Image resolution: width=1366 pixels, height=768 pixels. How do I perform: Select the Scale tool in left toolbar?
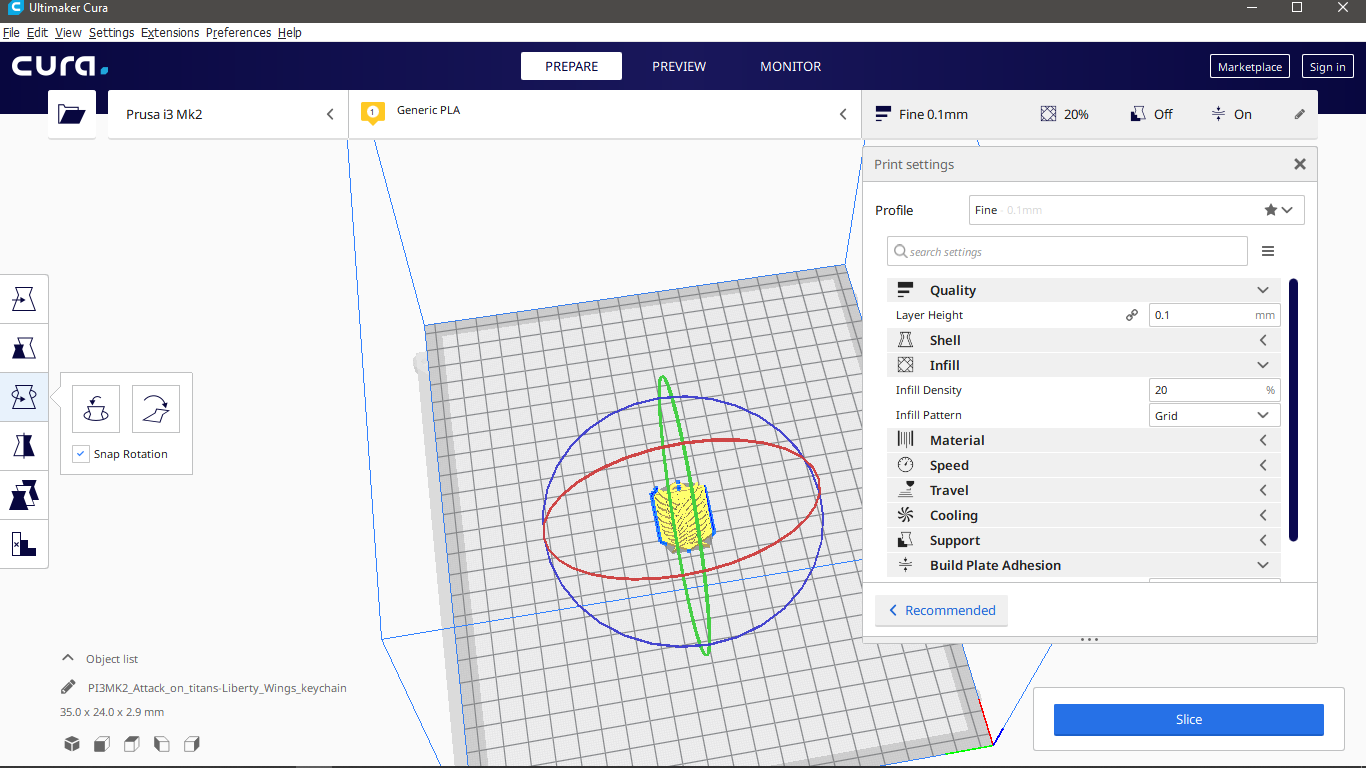tap(24, 347)
